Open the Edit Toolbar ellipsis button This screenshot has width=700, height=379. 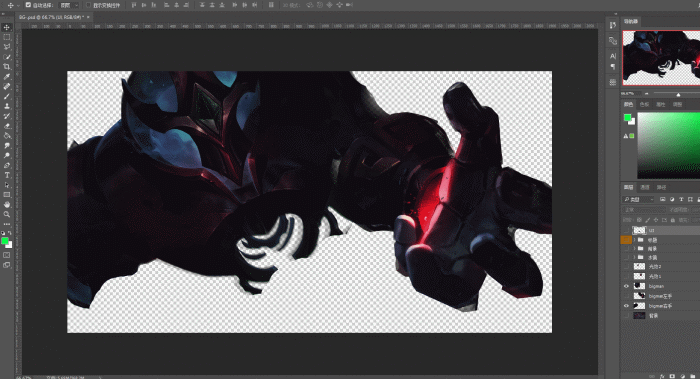(x=7, y=224)
